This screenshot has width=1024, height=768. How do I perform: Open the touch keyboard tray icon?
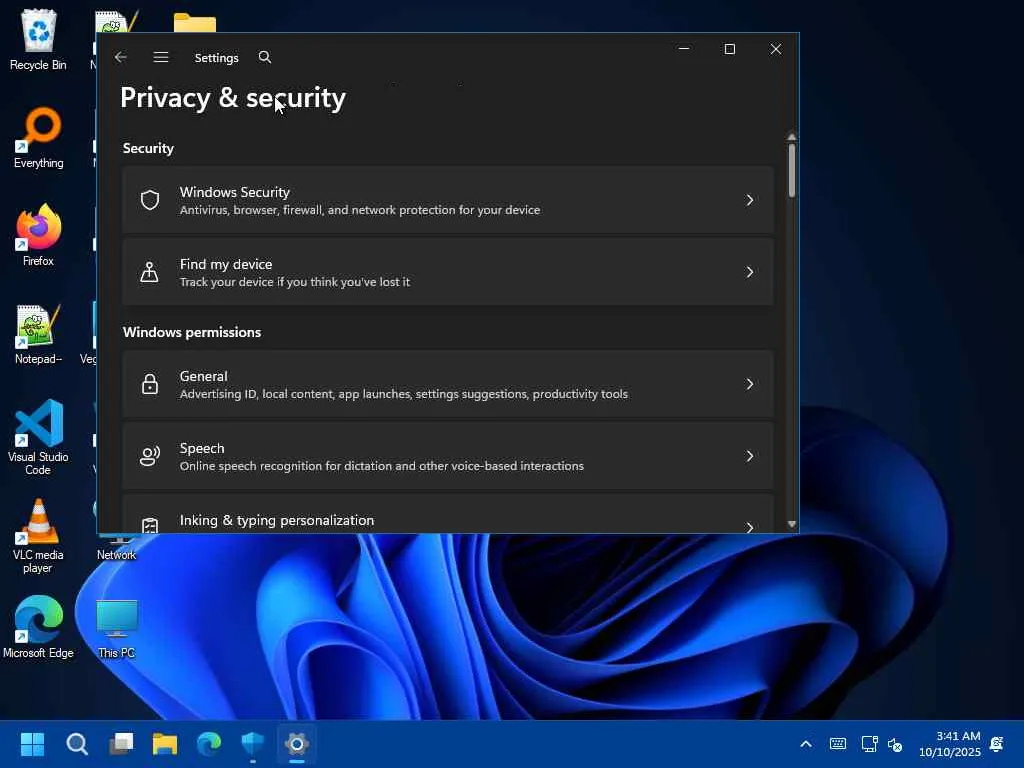(x=838, y=744)
